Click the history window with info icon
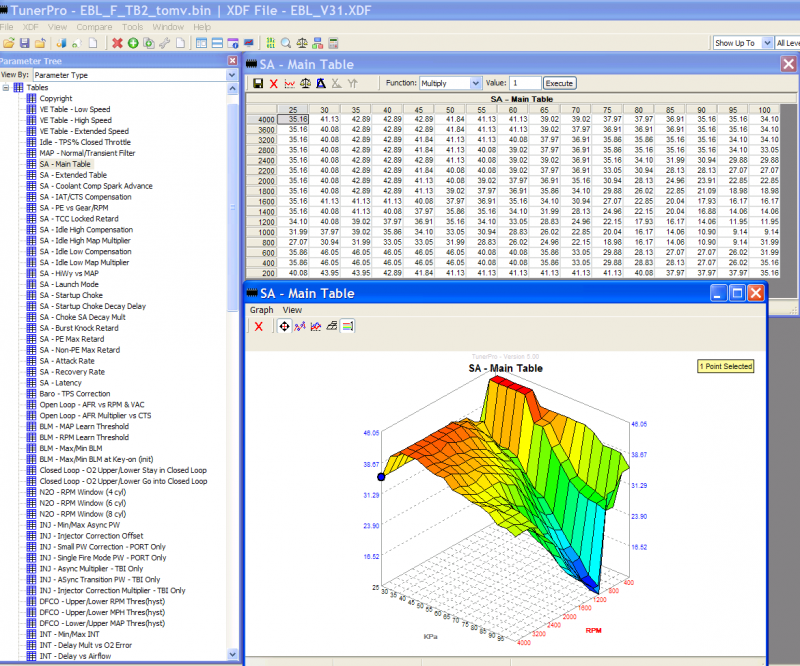The width and height of the screenshot is (800, 666). [x=233, y=43]
